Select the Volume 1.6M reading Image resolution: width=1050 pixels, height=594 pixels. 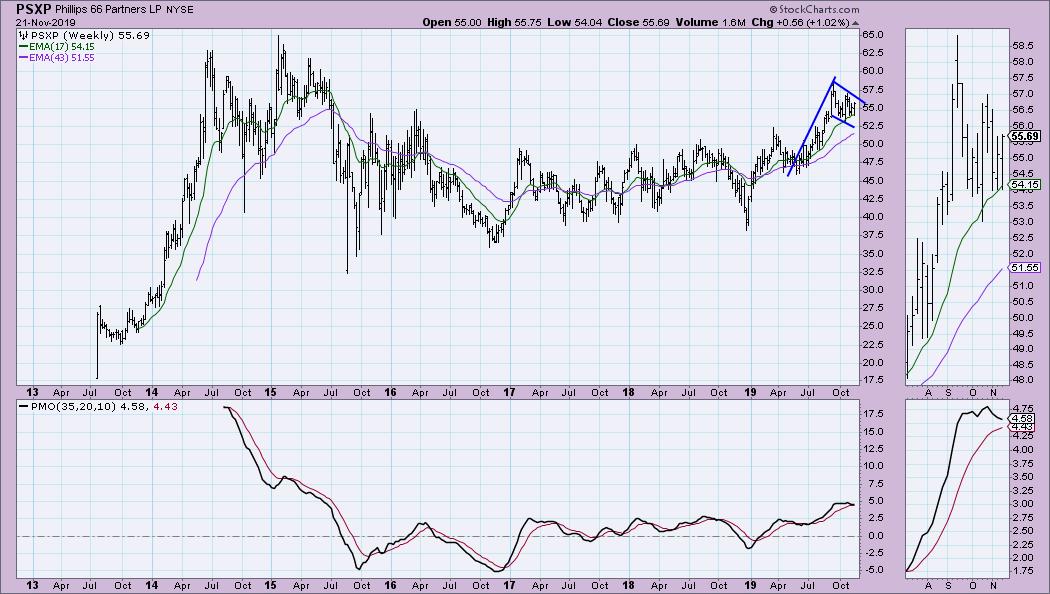[x=710, y=22]
